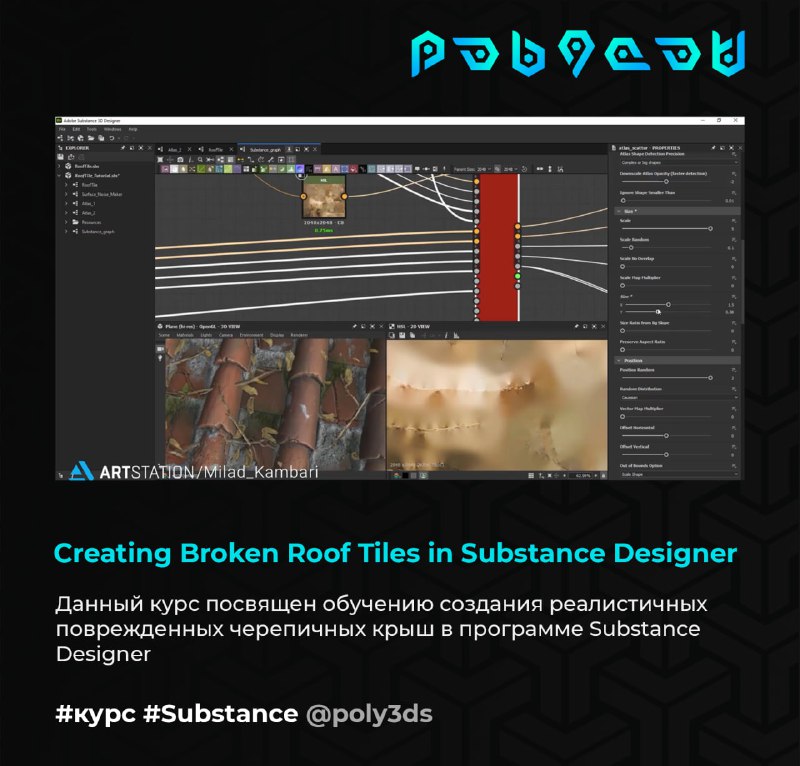Open Camera menu in 3D View
This screenshot has width=800, height=766.
coord(226,335)
